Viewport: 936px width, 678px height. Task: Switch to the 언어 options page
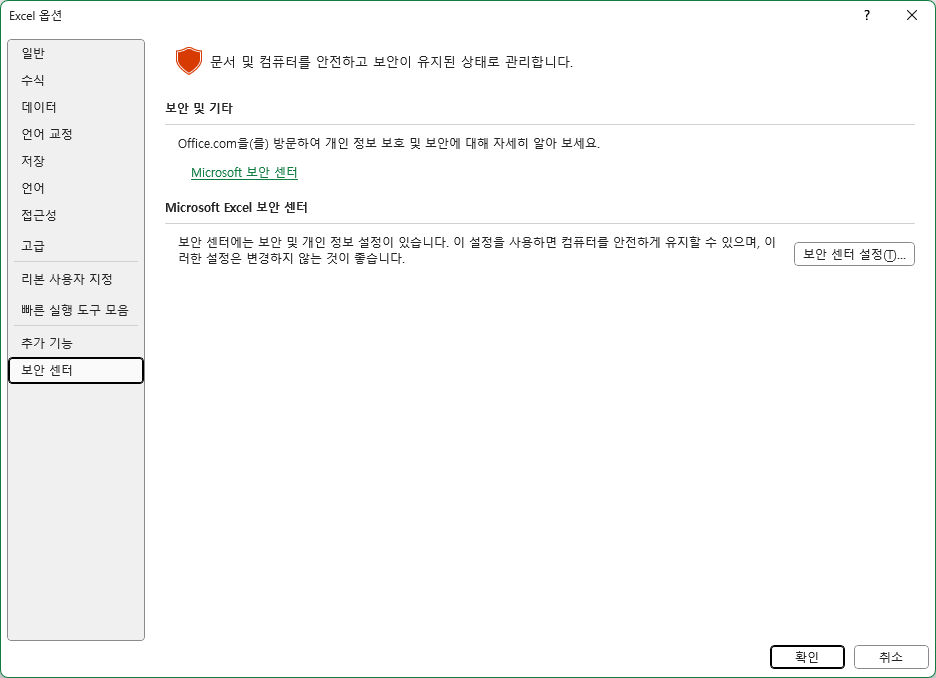[x=76, y=188]
